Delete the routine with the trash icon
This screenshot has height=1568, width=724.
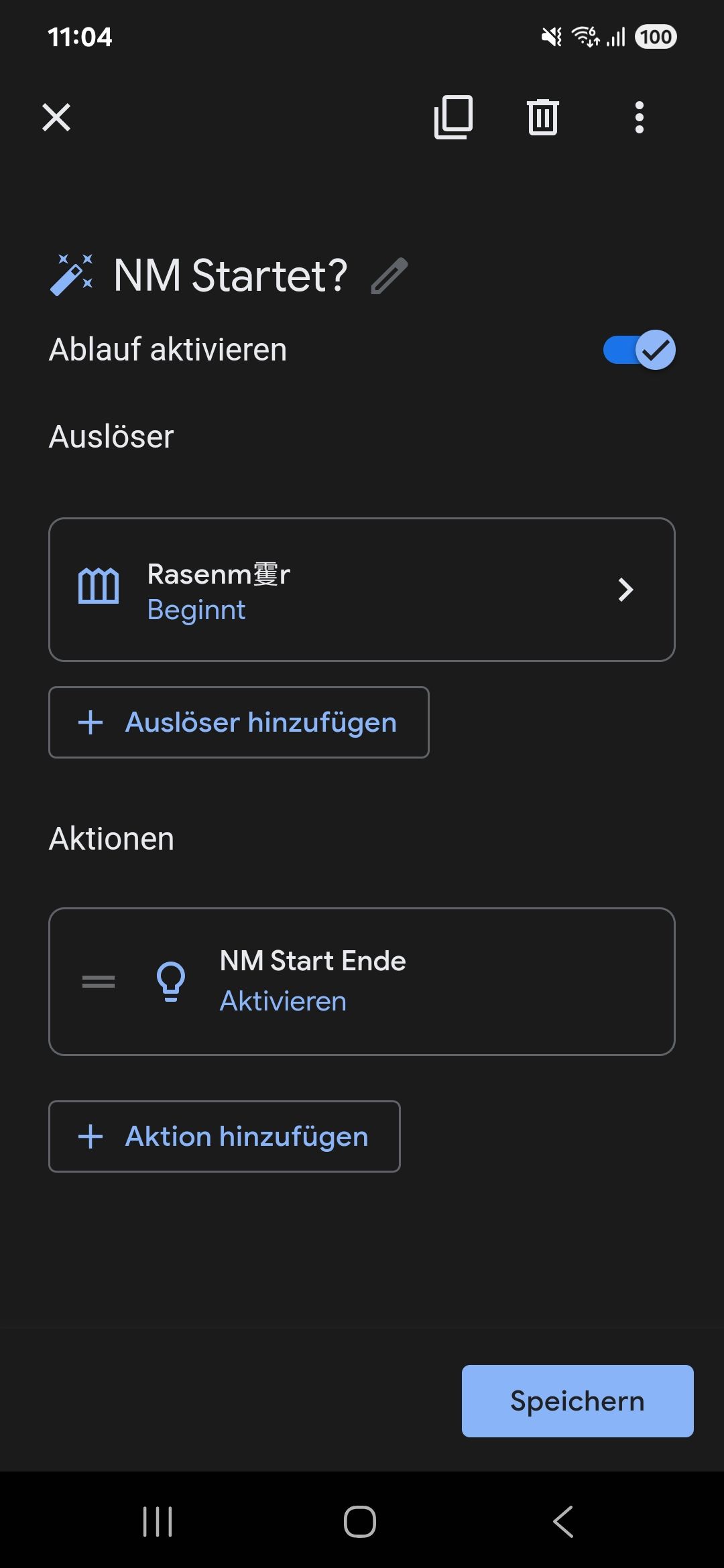[542, 117]
